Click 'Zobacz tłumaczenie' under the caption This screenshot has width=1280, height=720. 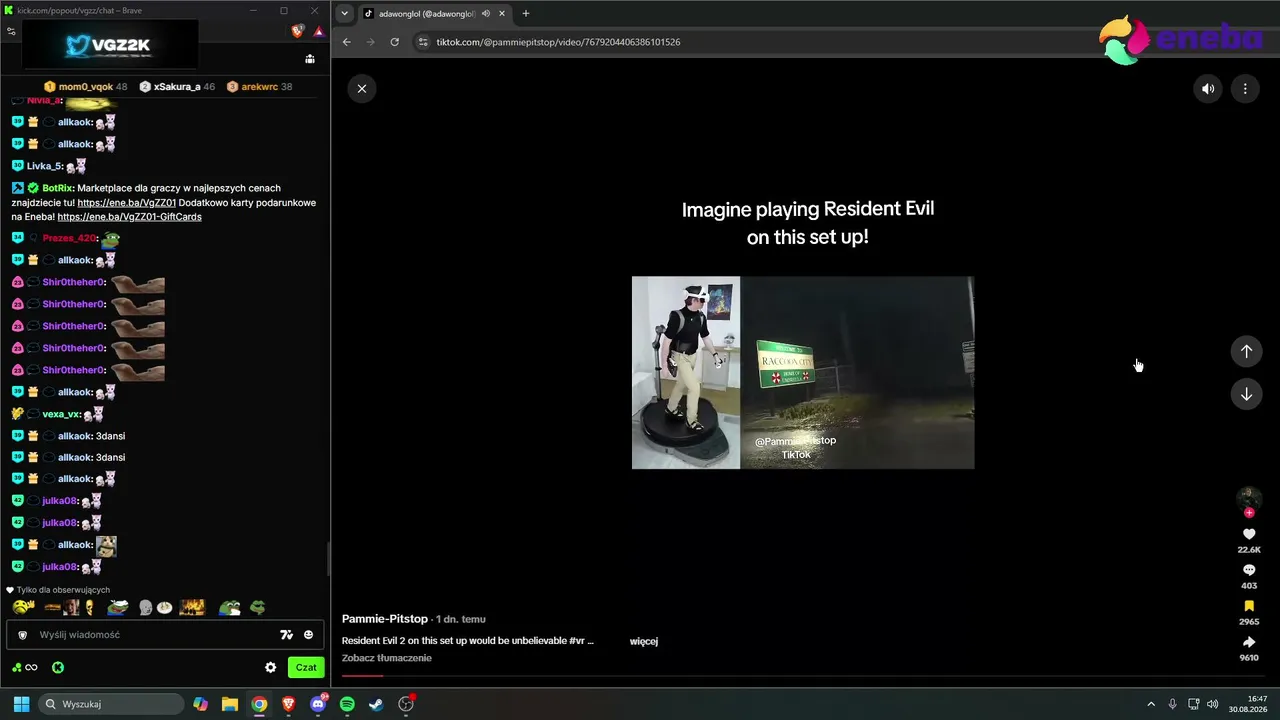coord(387,658)
